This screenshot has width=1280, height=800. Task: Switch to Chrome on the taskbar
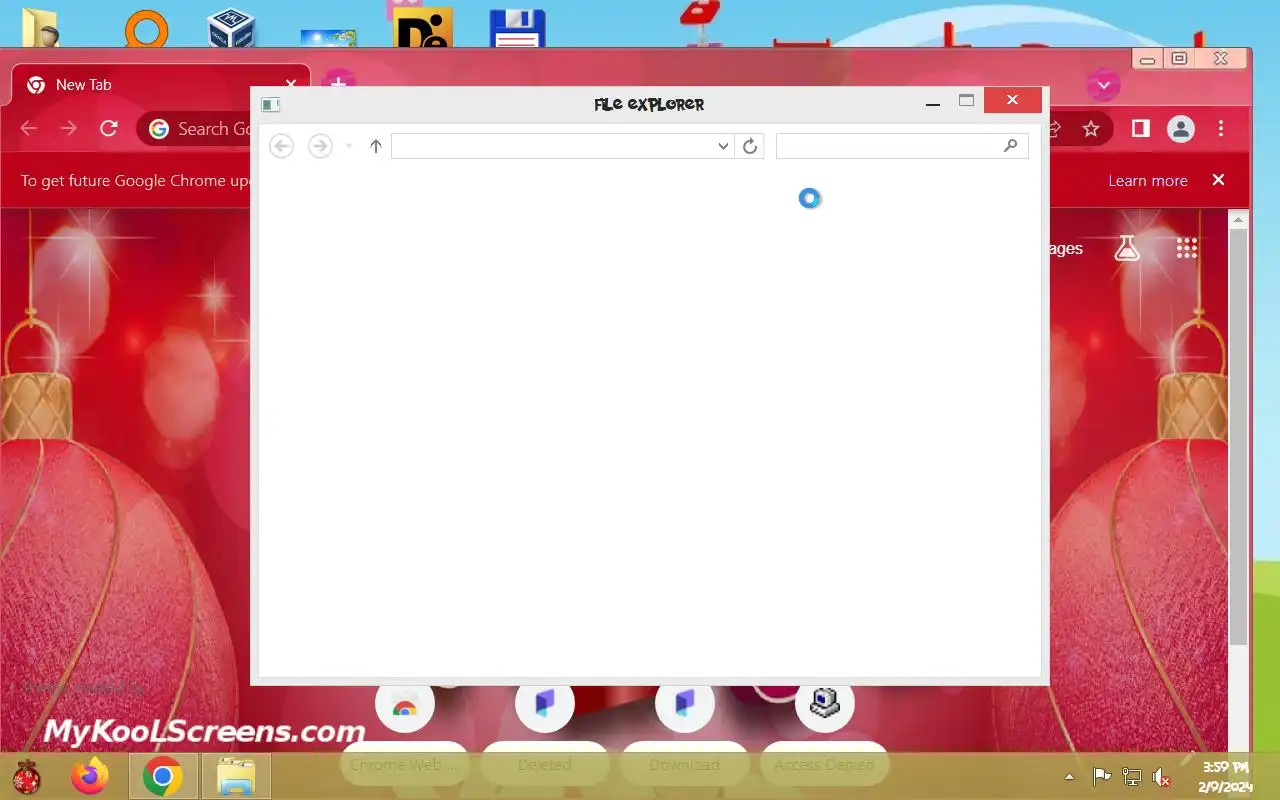(162, 776)
